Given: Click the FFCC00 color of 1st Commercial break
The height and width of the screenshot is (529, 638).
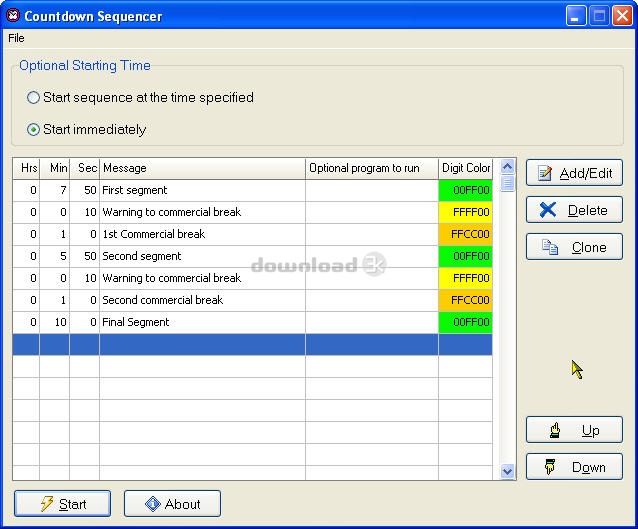Looking at the screenshot, I should (x=465, y=234).
